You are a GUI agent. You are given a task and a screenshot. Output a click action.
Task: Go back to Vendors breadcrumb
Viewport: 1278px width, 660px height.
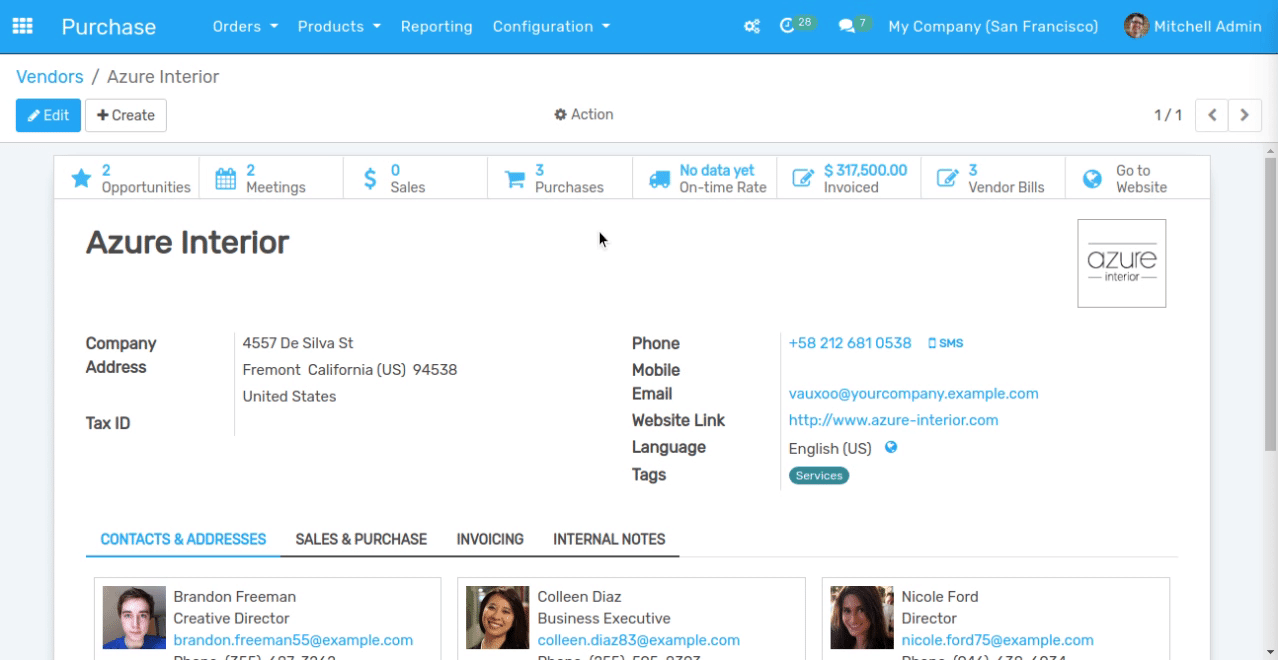[x=50, y=77]
